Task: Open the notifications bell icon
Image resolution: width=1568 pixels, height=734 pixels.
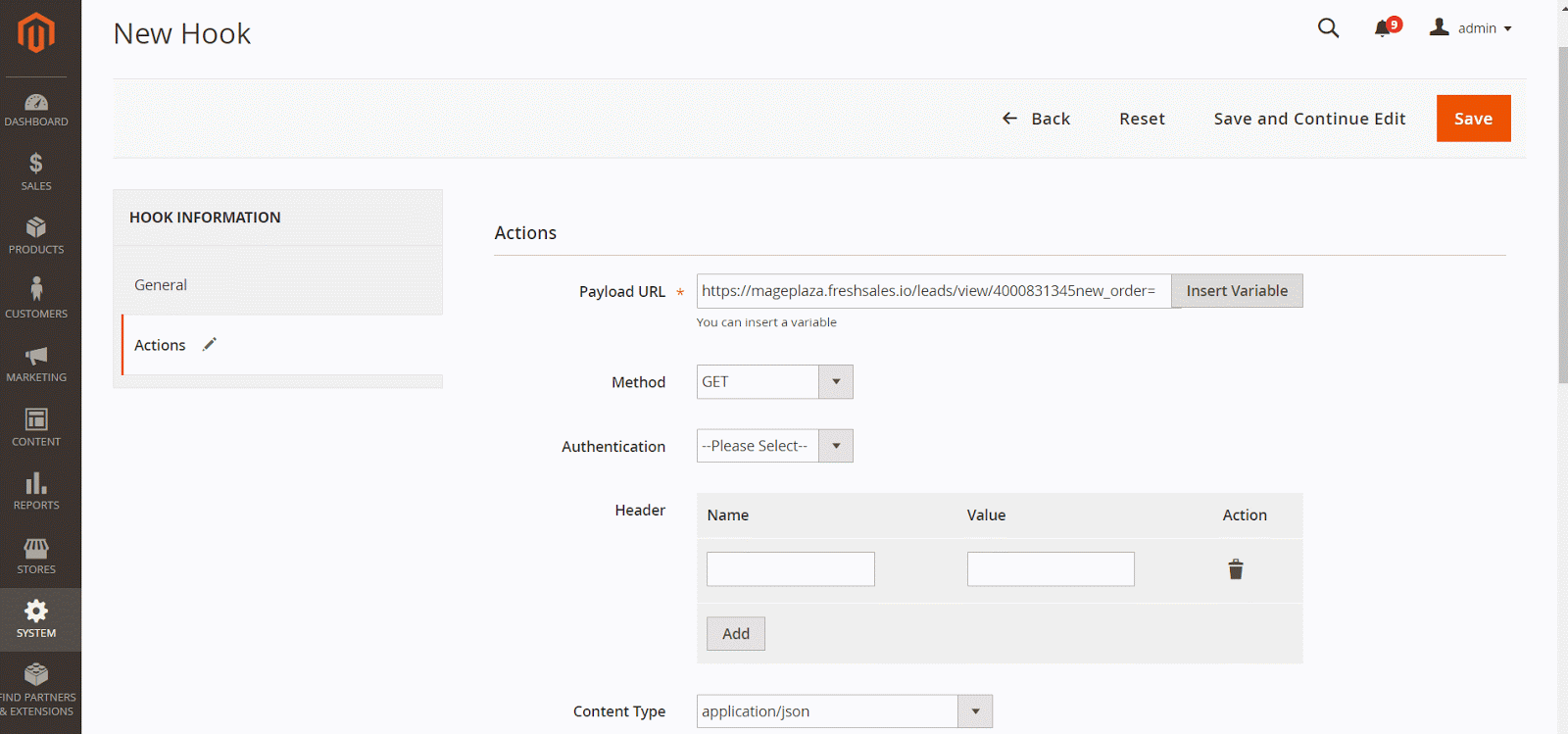Action: [x=1383, y=28]
